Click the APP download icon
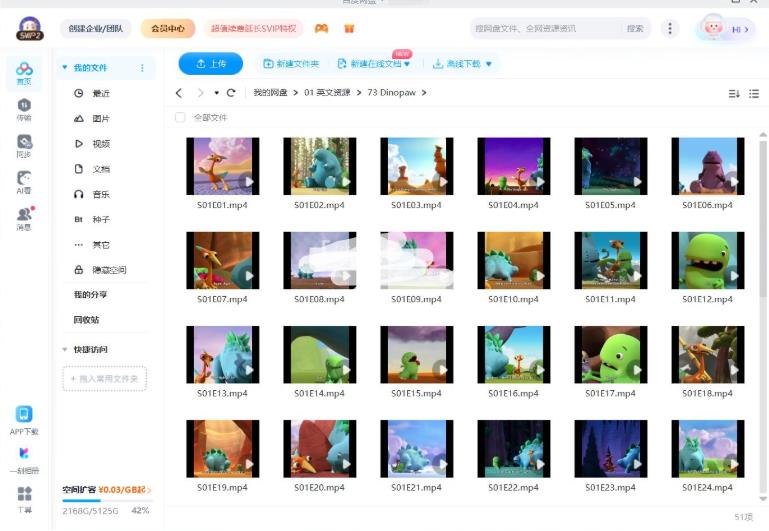The image size is (769, 531). click(x=24, y=420)
